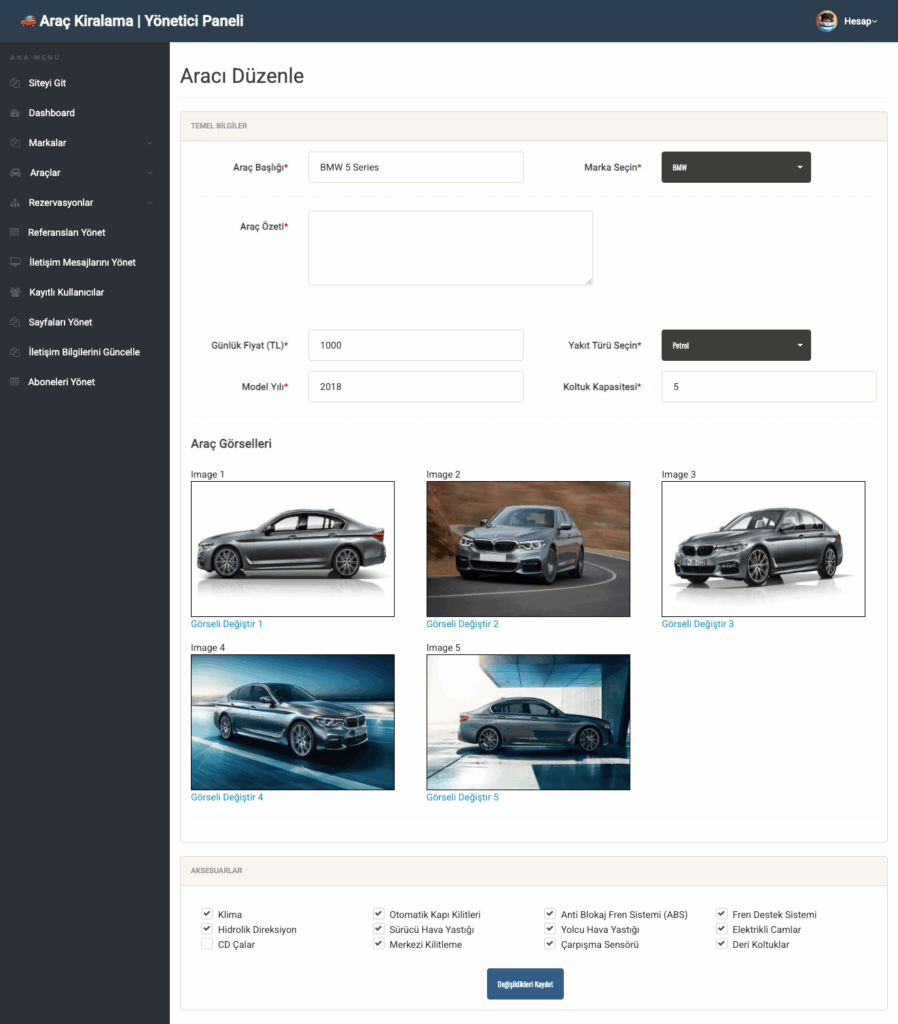Click the Görseli Değiştir 2 link
Image resolution: width=898 pixels, height=1024 pixels.
462,624
